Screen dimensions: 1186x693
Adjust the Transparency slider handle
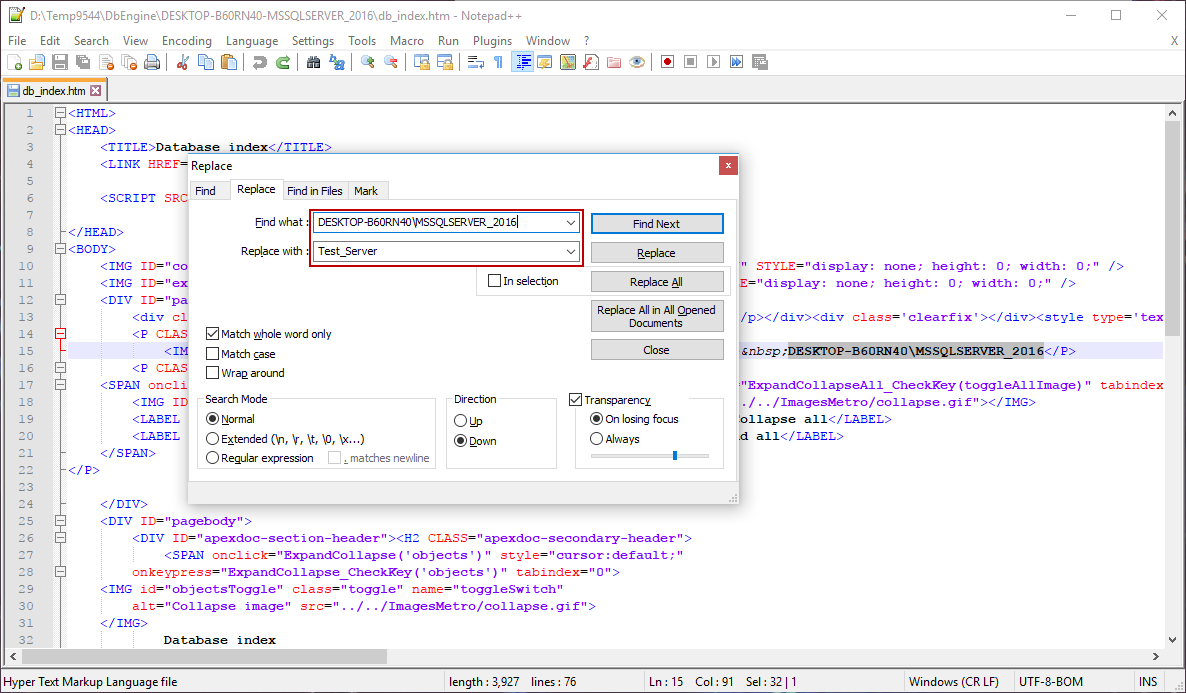coord(675,455)
